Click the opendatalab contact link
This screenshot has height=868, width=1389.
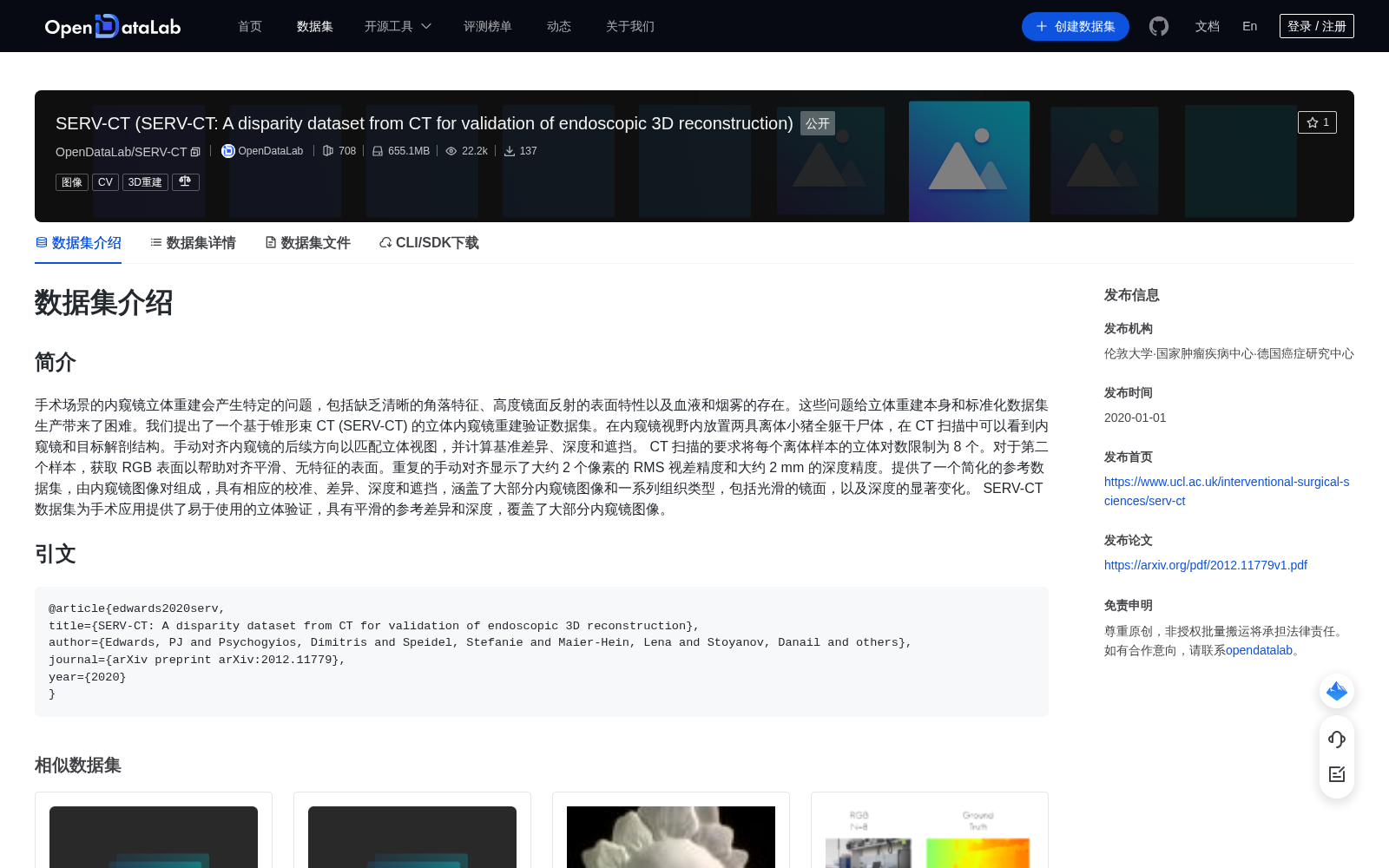coord(1259,650)
